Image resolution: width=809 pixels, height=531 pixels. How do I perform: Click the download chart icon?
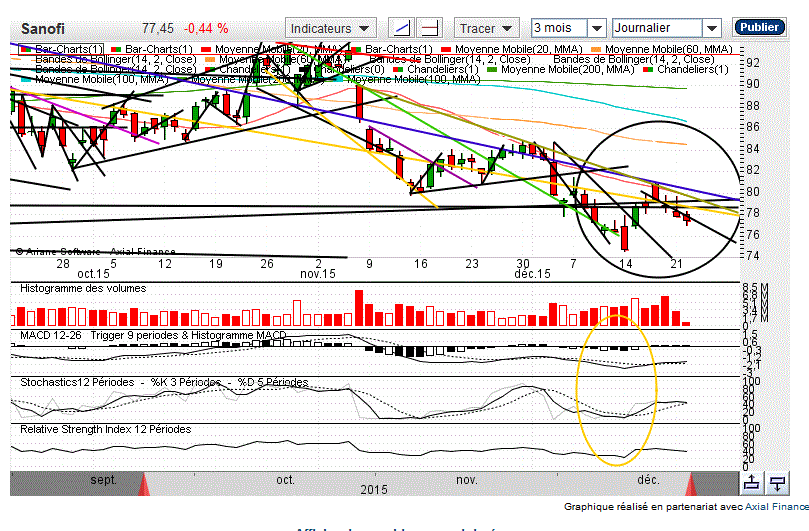click(x=777, y=483)
